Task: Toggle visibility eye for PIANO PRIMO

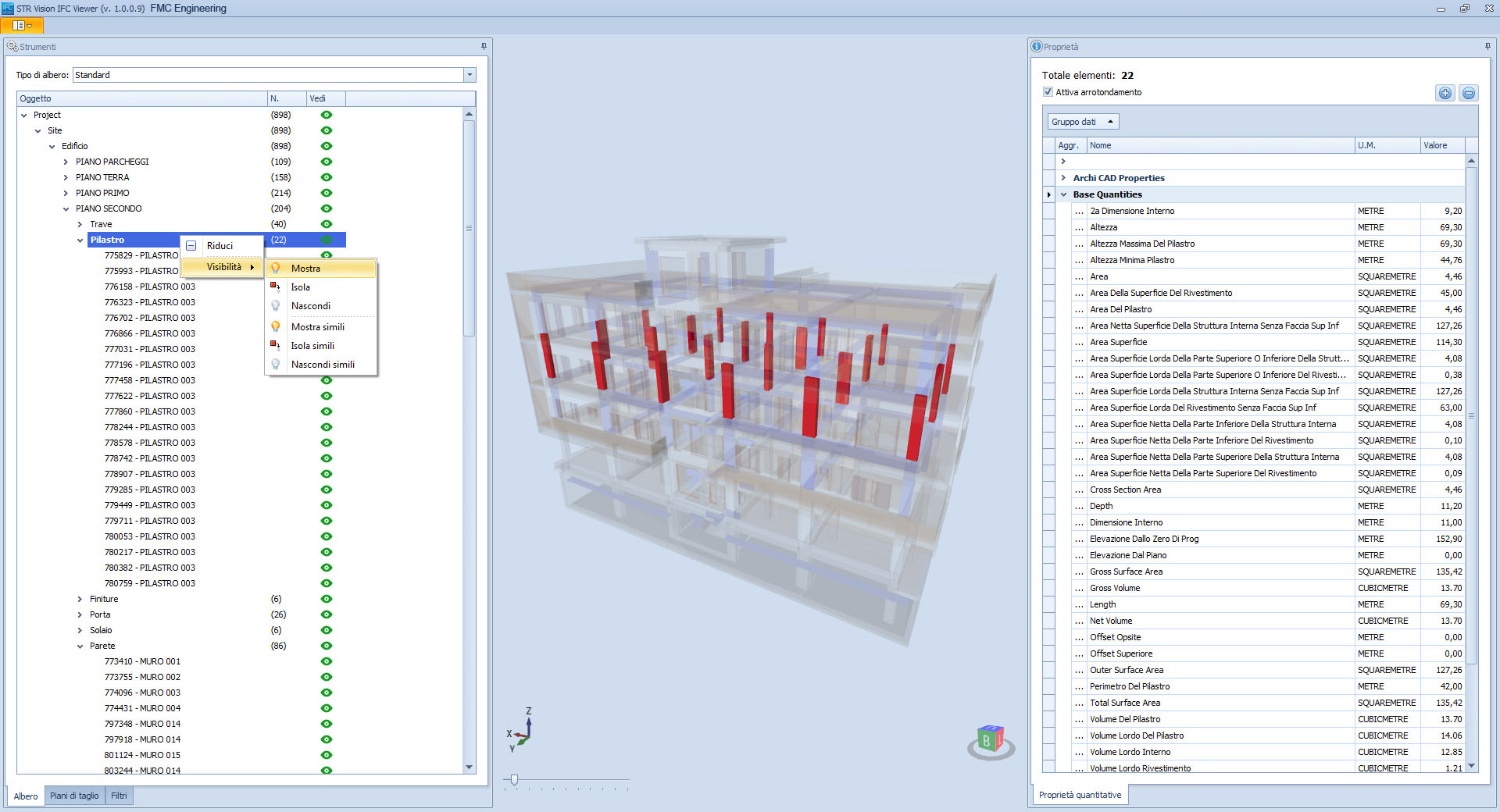Action: pos(327,193)
